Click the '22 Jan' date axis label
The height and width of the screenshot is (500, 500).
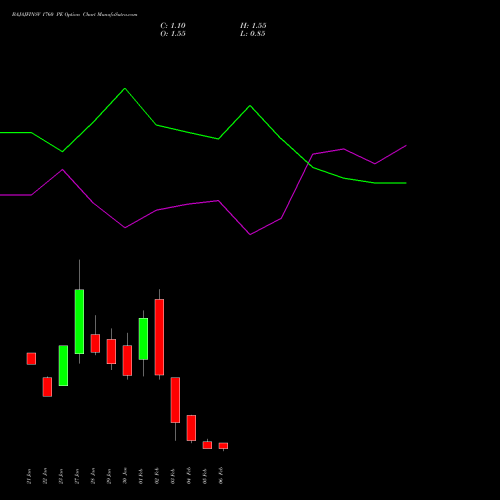[x=45, y=476]
